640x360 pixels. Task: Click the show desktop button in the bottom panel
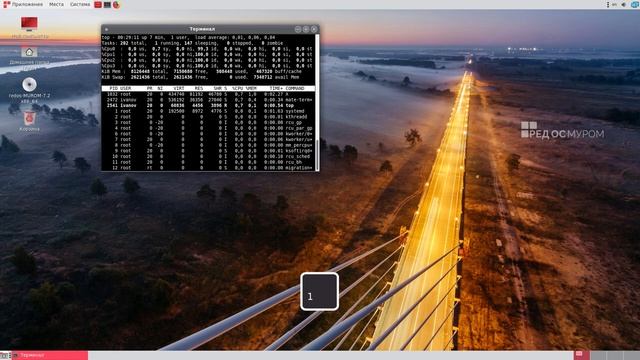click(4, 355)
